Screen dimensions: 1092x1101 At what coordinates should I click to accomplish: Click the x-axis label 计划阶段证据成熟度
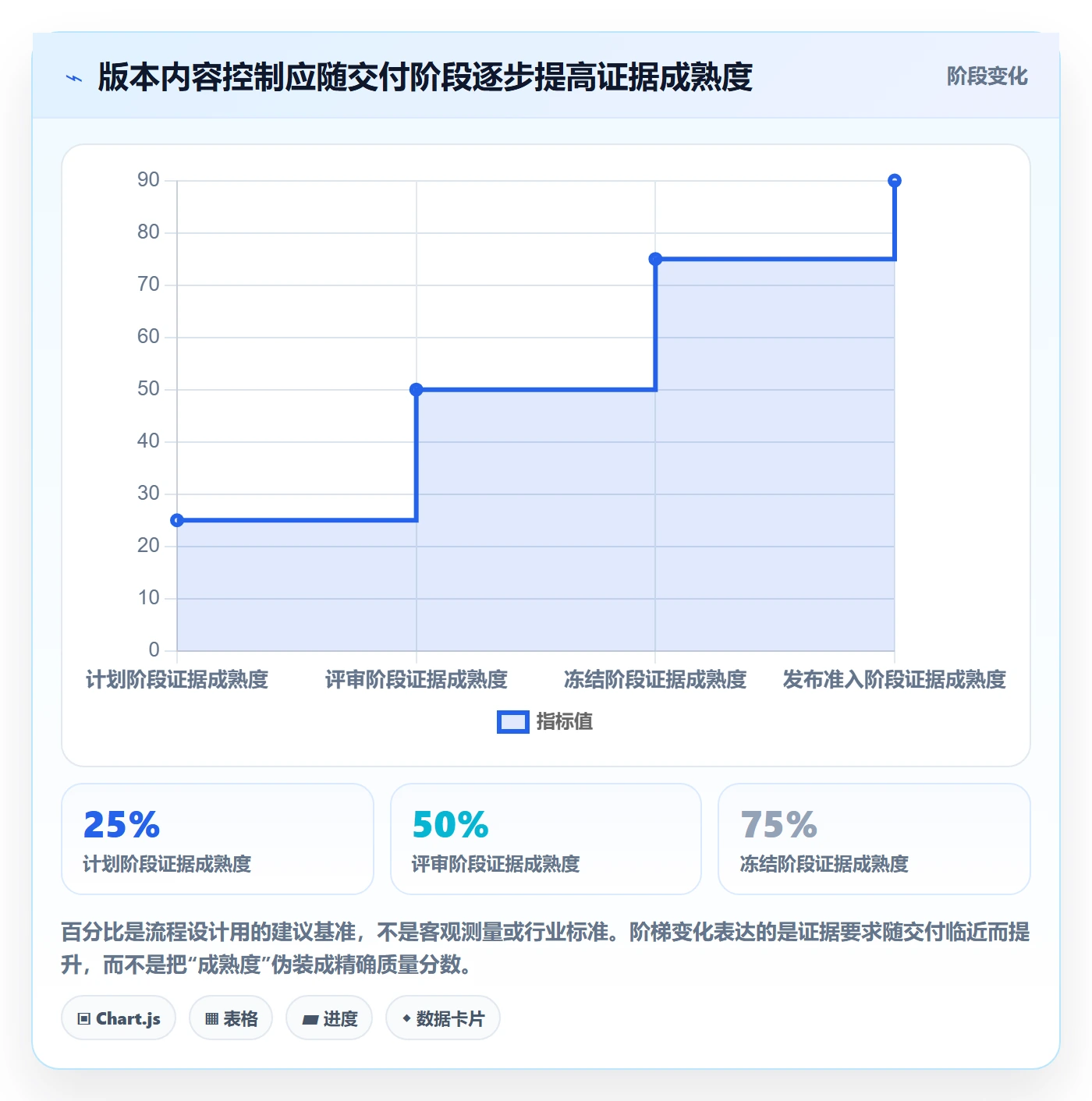pos(177,680)
